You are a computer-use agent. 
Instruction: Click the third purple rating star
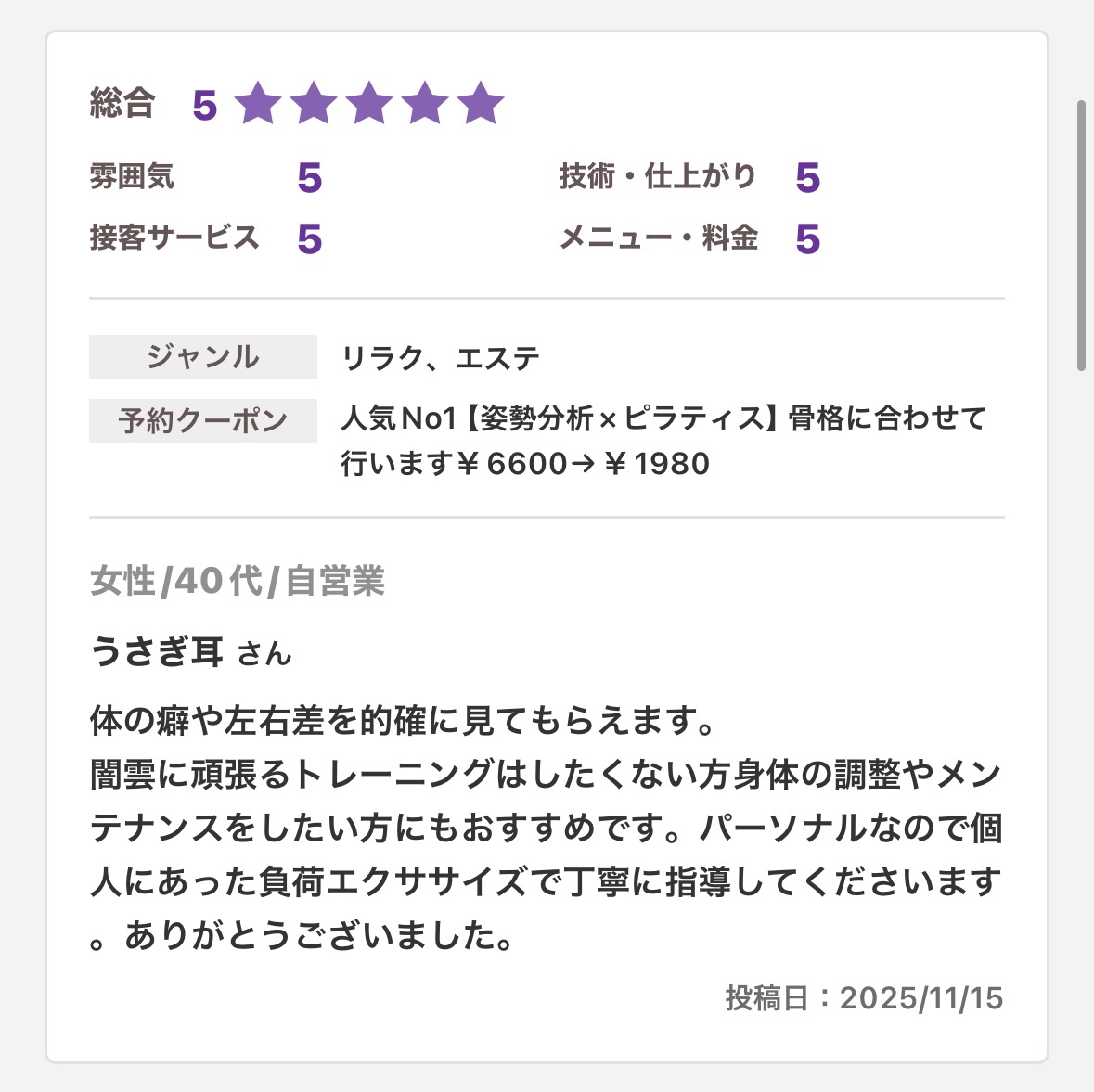[369, 103]
